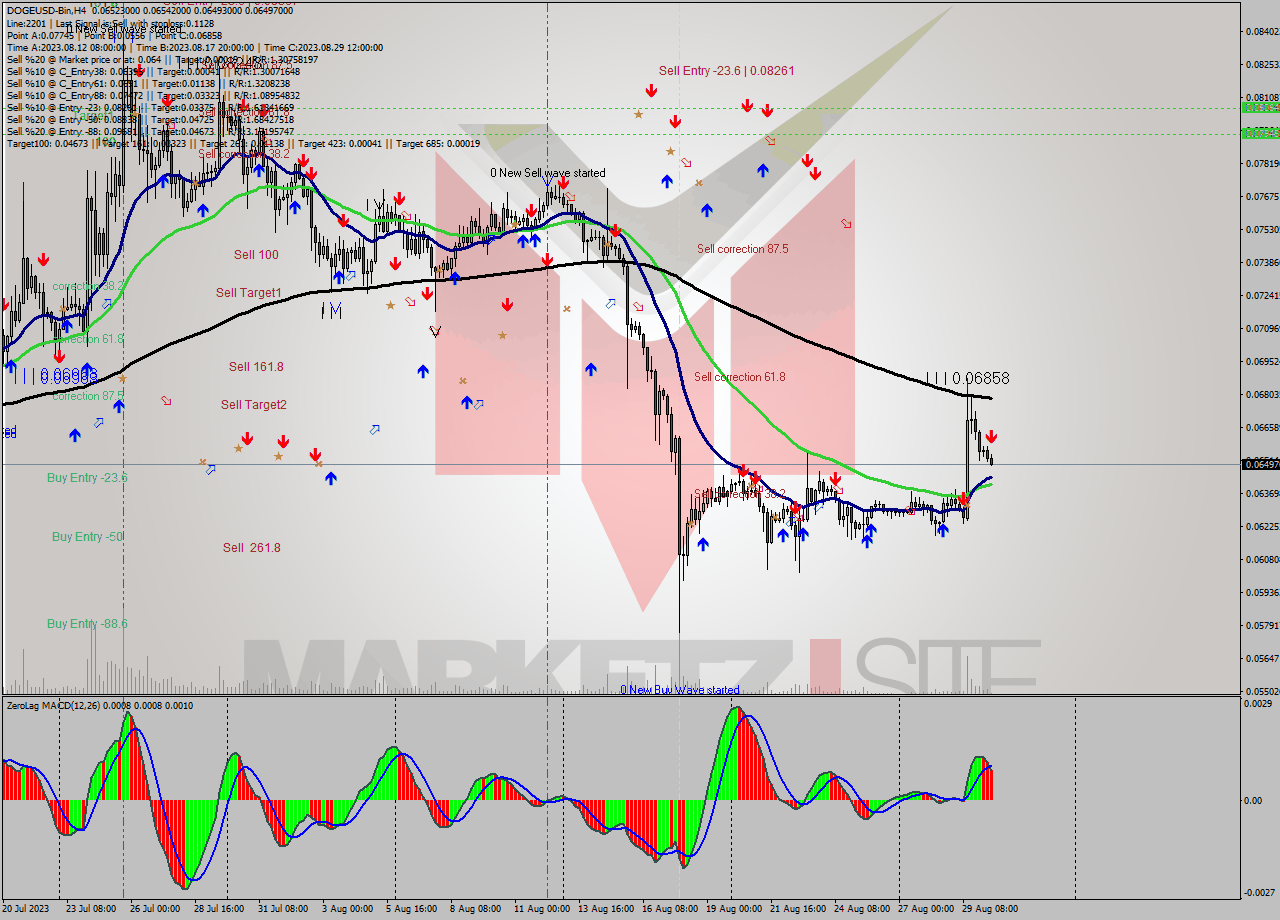The image size is (1280, 920).
Task: Click the 'I I I 0.06858' price label
Action: tap(967, 379)
